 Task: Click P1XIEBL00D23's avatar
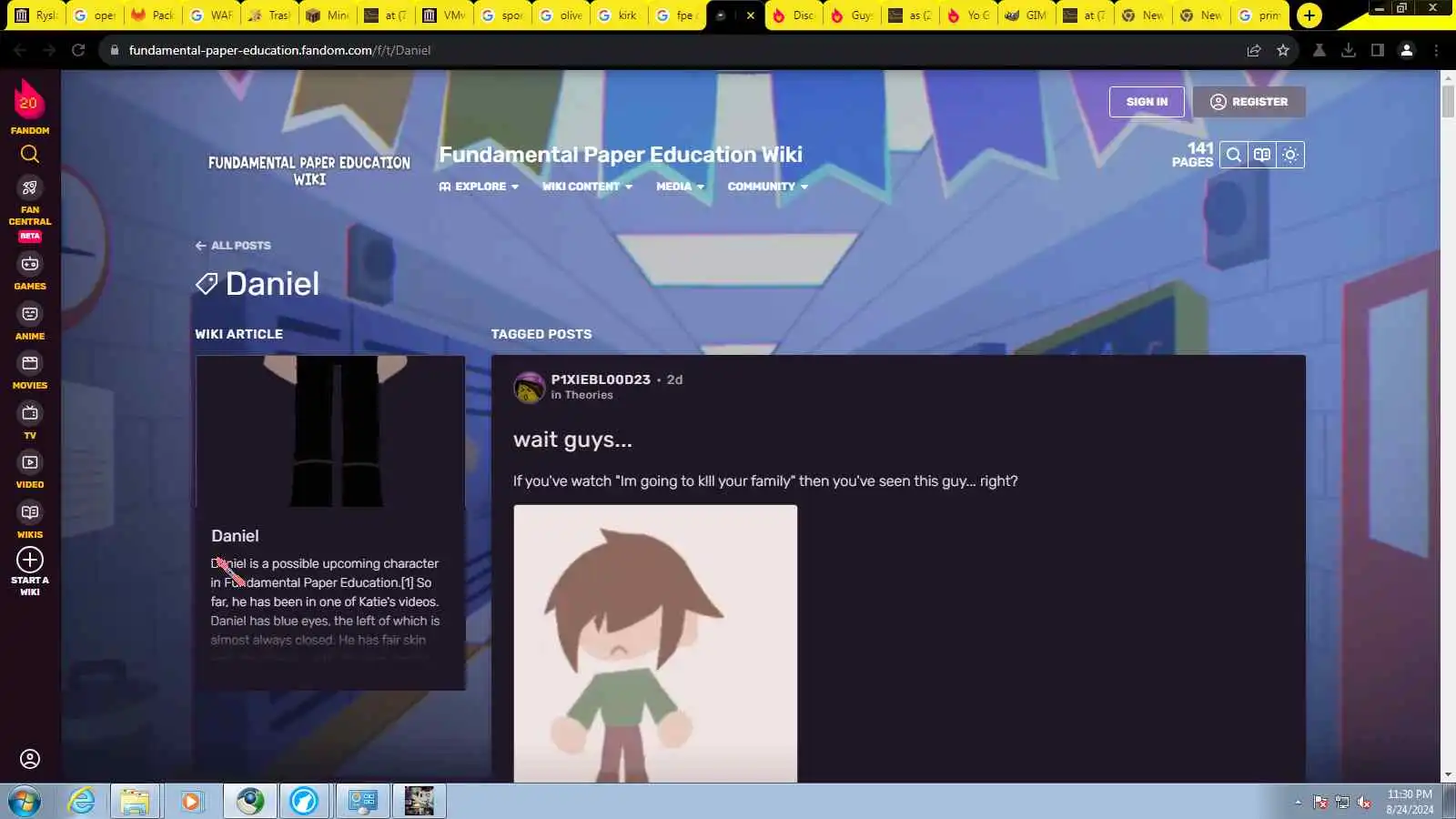529,387
